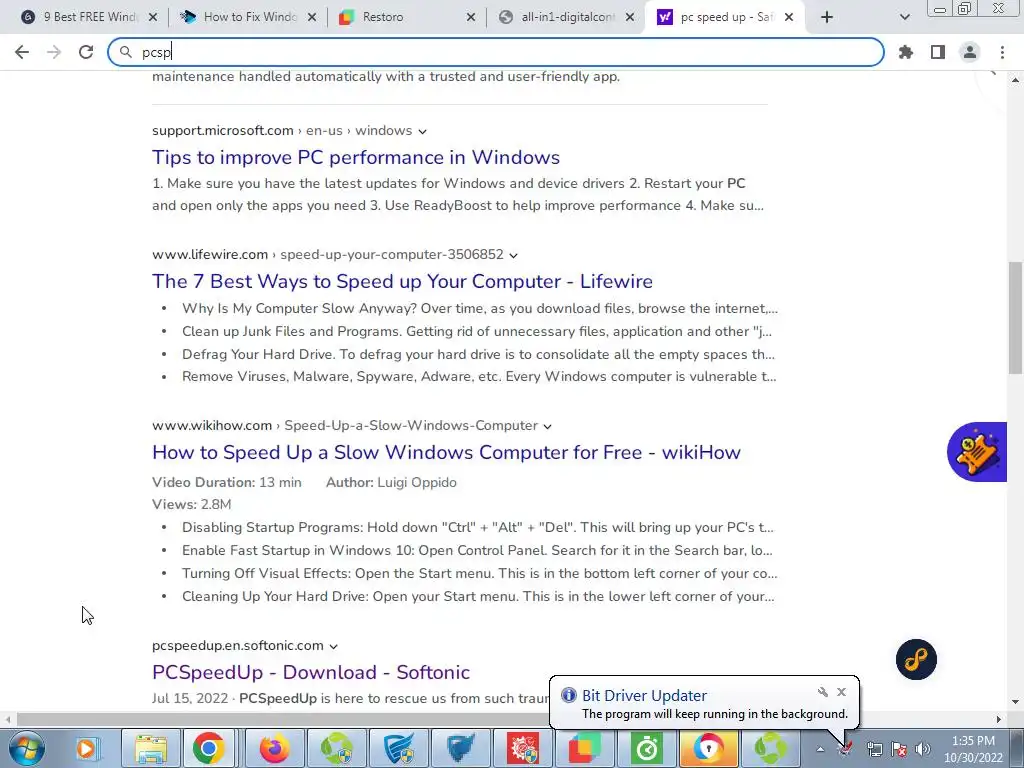The width and height of the screenshot is (1024, 768).
Task: Click the support.microsoft.com URL text
Action: tap(223, 131)
